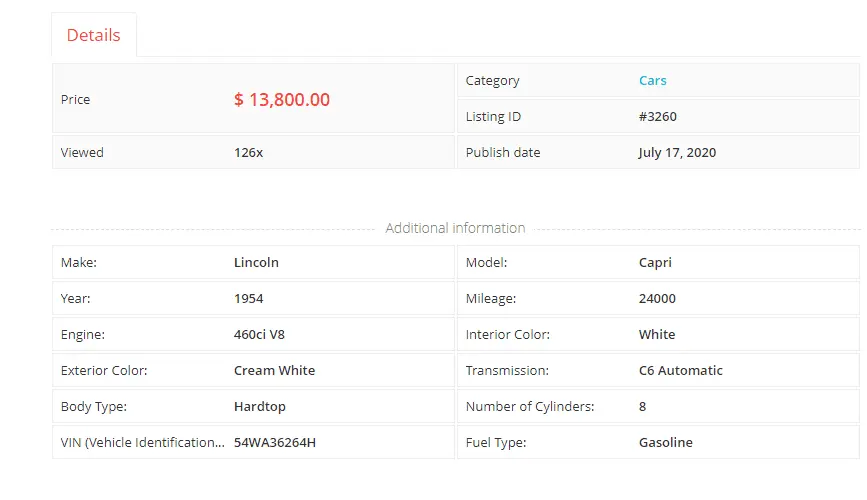Click the year value 1954
This screenshot has height=500, width=867.
click(x=248, y=299)
